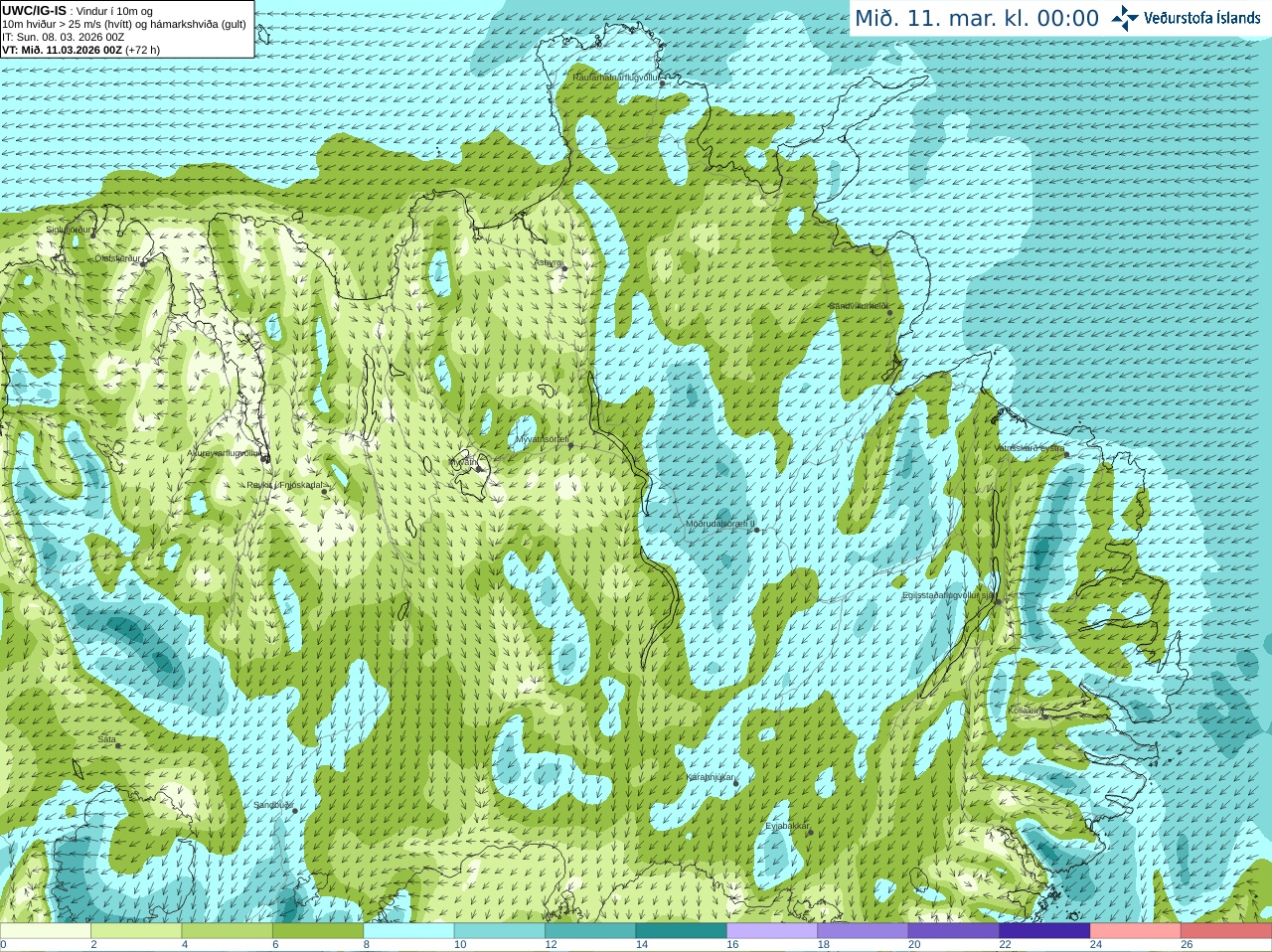Click the 6–8 m/s olive green swatch

pyautogui.click(x=318, y=931)
